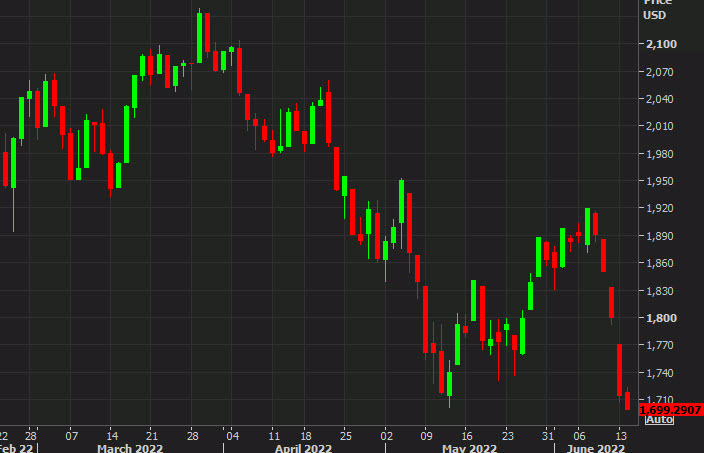This screenshot has height=453, width=704.
Task: Click the 16 date label in May
Action: click(467, 436)
